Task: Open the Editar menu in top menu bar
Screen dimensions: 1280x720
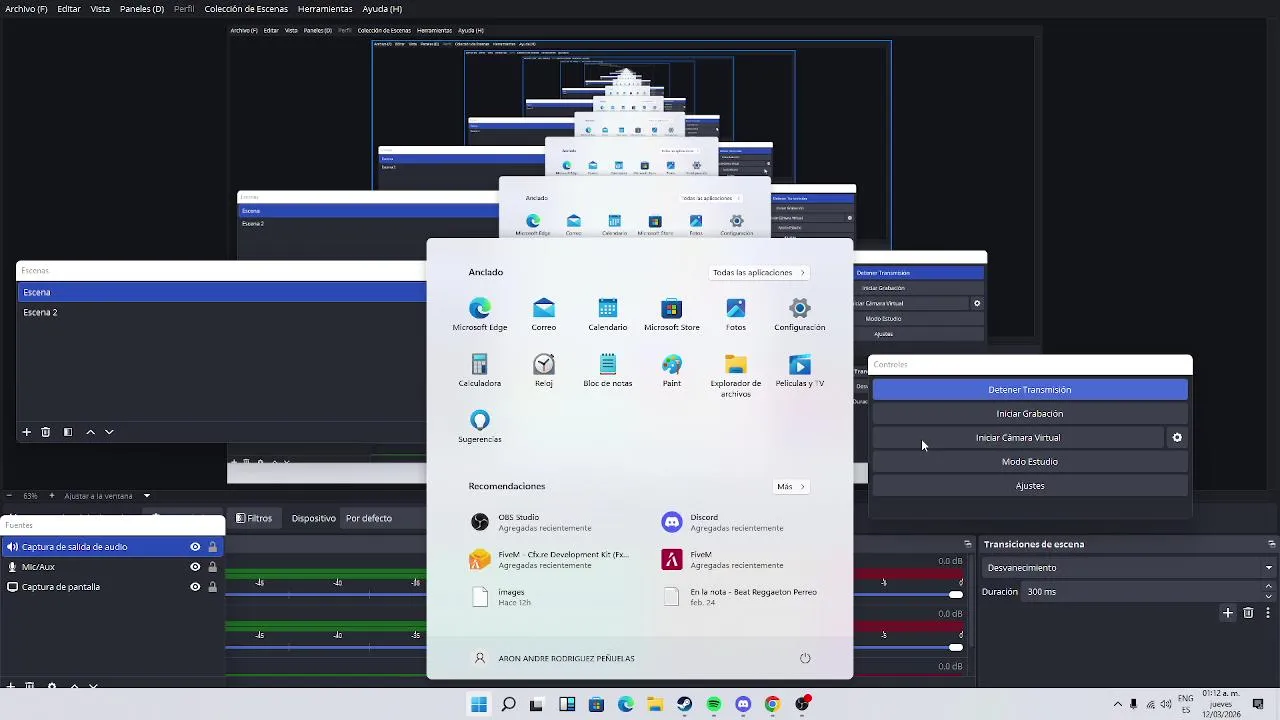Action: click(69, 9)
